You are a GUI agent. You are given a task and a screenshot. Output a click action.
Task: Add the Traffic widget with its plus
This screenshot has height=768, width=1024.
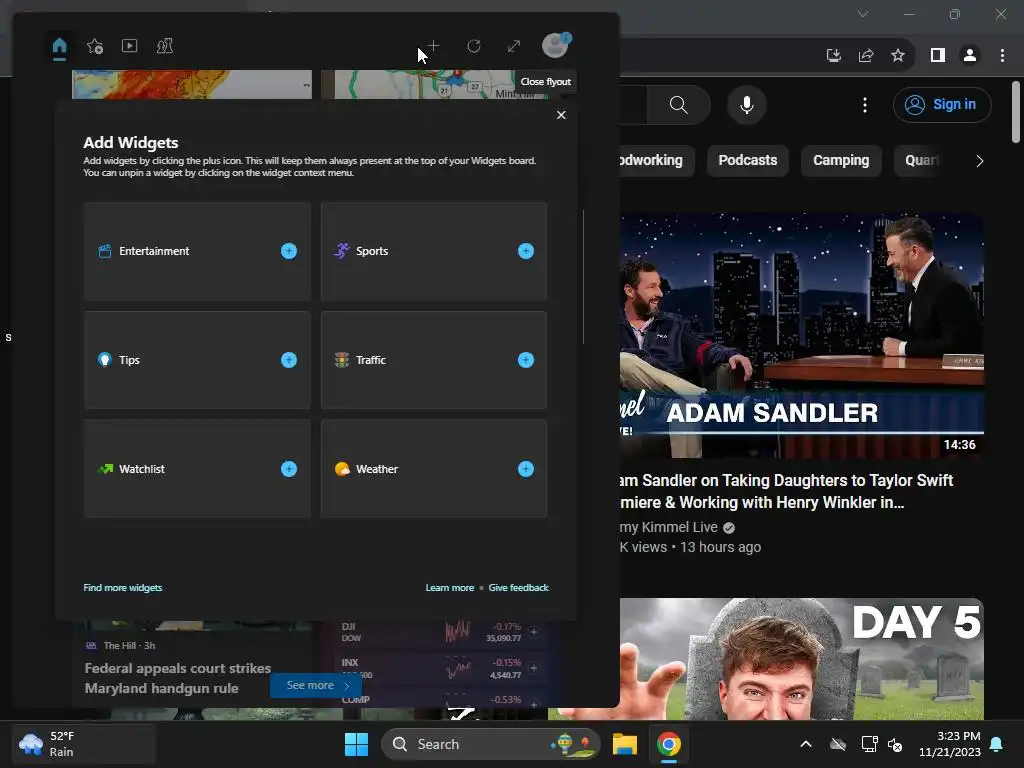click(526, 360)
